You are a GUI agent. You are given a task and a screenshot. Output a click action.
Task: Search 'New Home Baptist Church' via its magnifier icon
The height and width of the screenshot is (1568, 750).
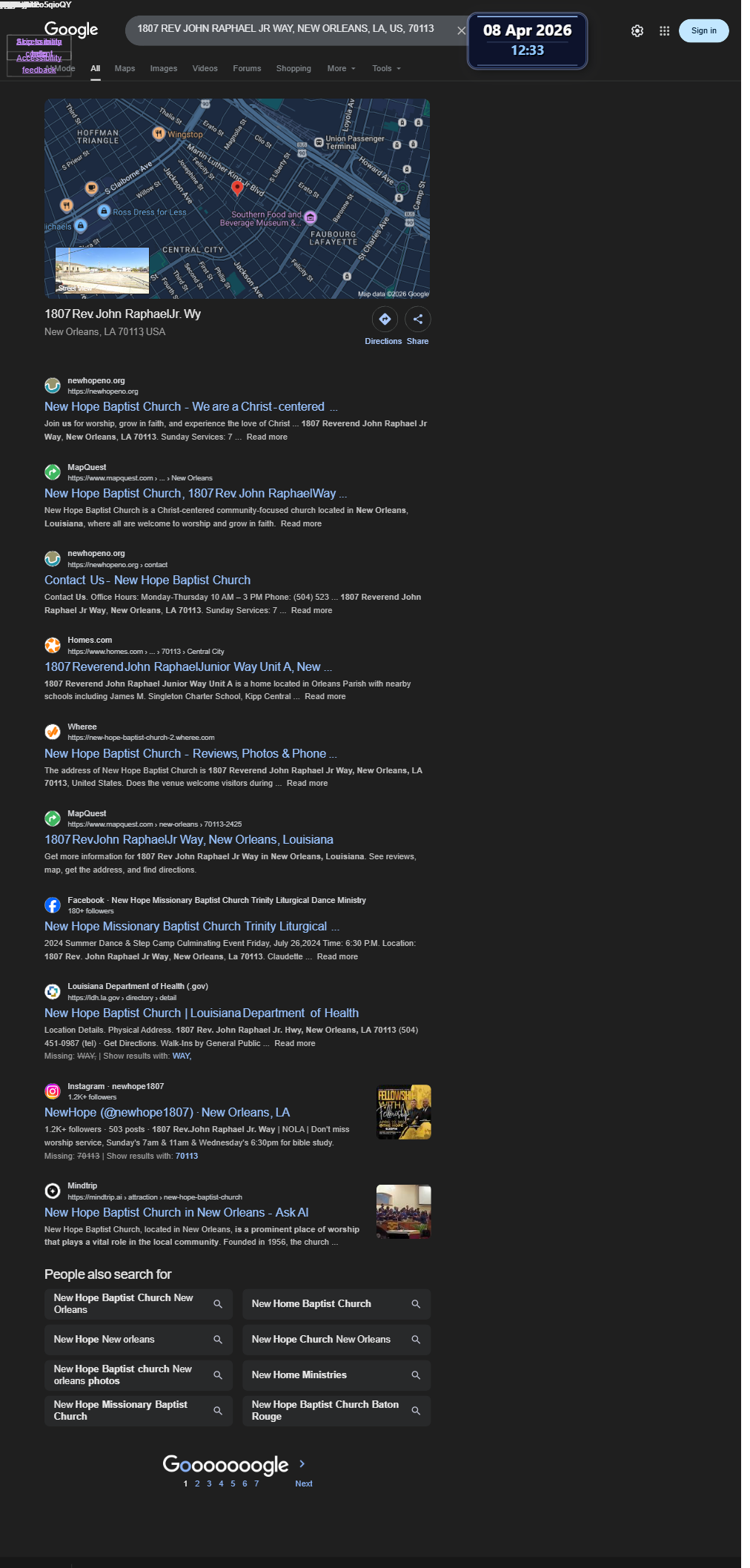coord(416,1304)
